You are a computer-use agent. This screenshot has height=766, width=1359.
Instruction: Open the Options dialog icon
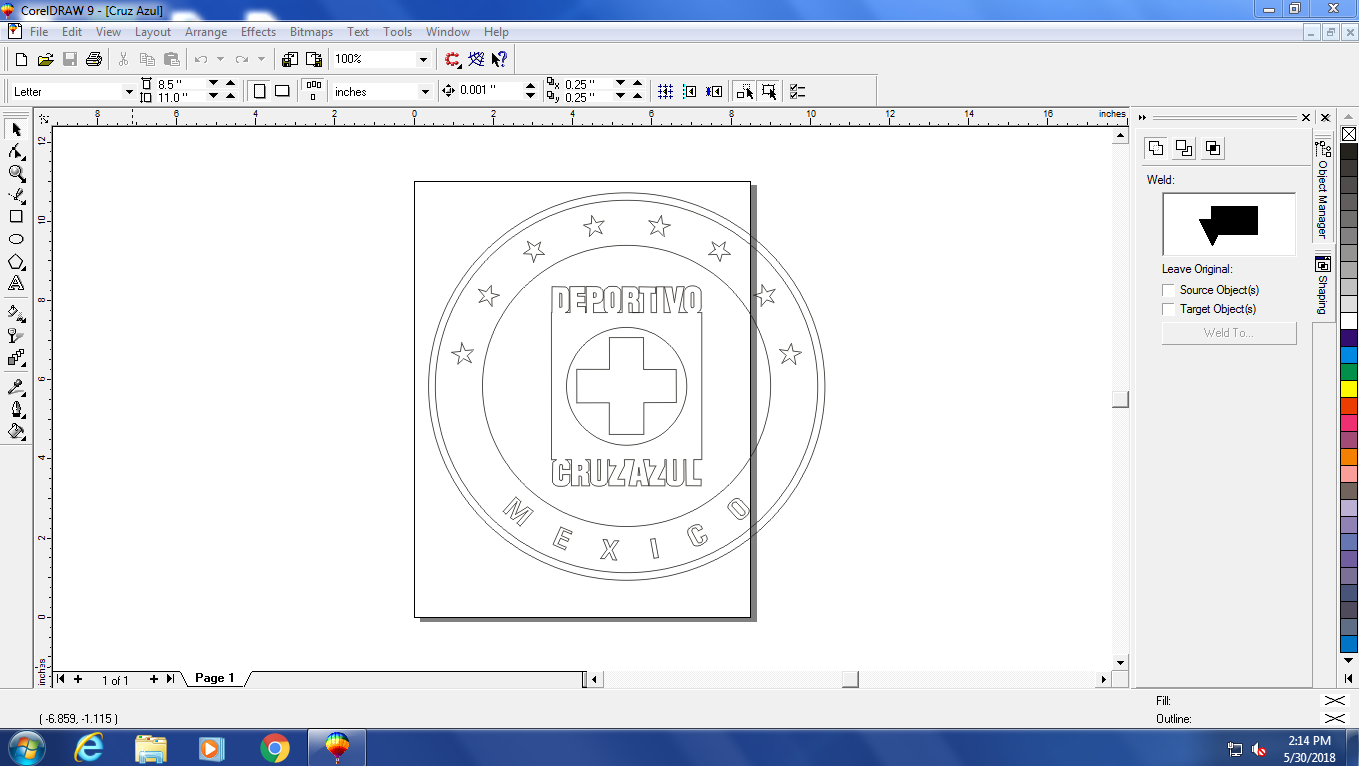pyautogui.click(x=797, y=91)
